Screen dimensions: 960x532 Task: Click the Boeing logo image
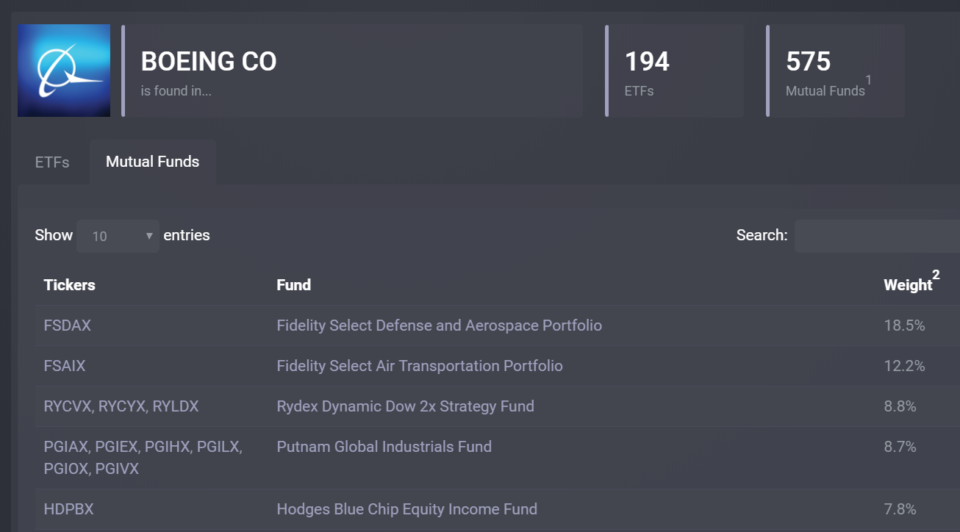pos(64,71)
